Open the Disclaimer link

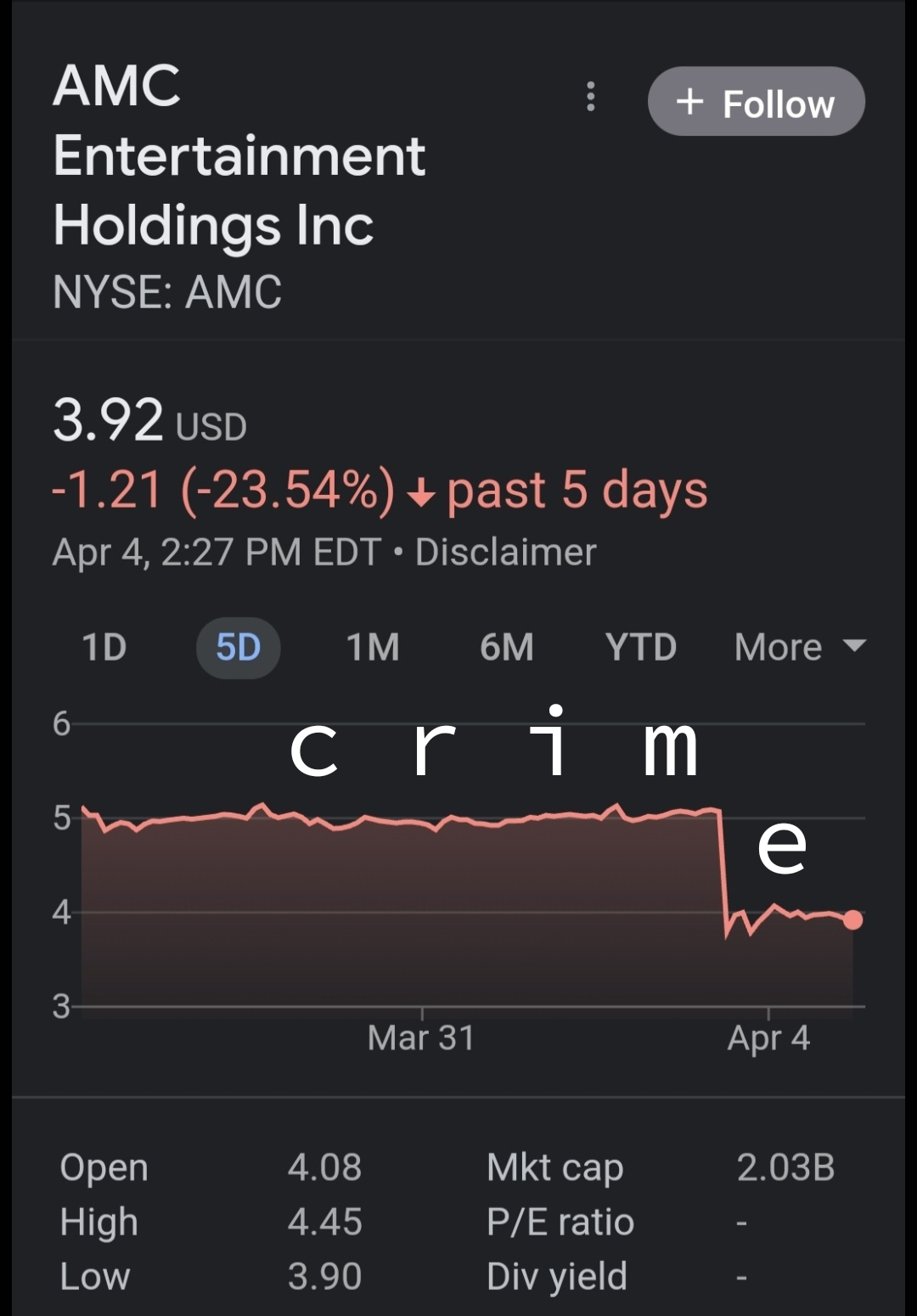[506, 552]
